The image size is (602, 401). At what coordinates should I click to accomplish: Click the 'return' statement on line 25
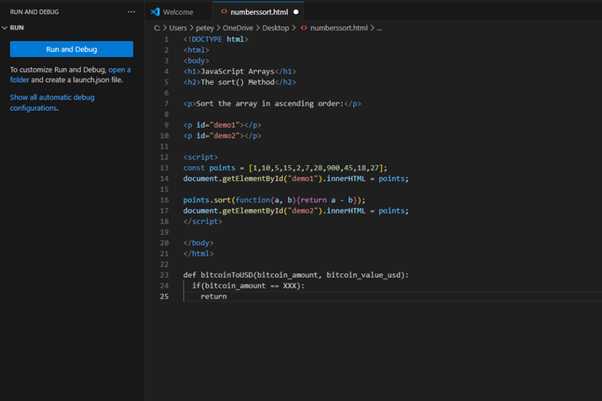tap(213, 297)
